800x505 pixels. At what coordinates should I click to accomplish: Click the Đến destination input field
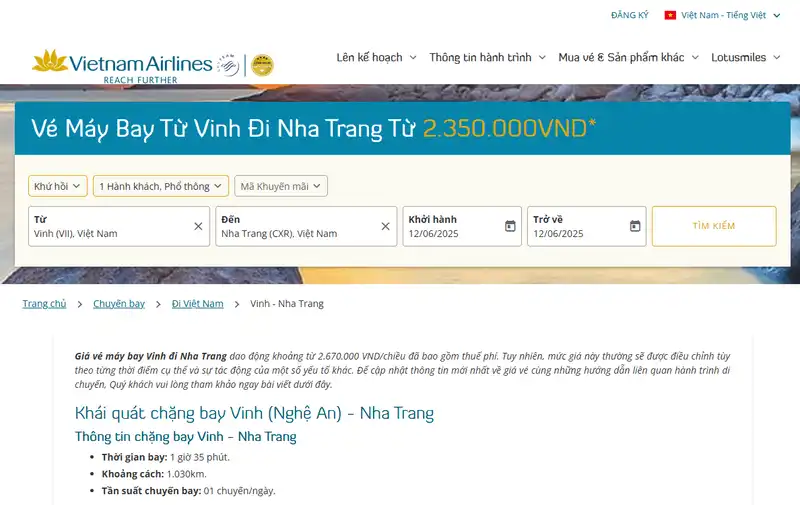click(x=306, y=226)
